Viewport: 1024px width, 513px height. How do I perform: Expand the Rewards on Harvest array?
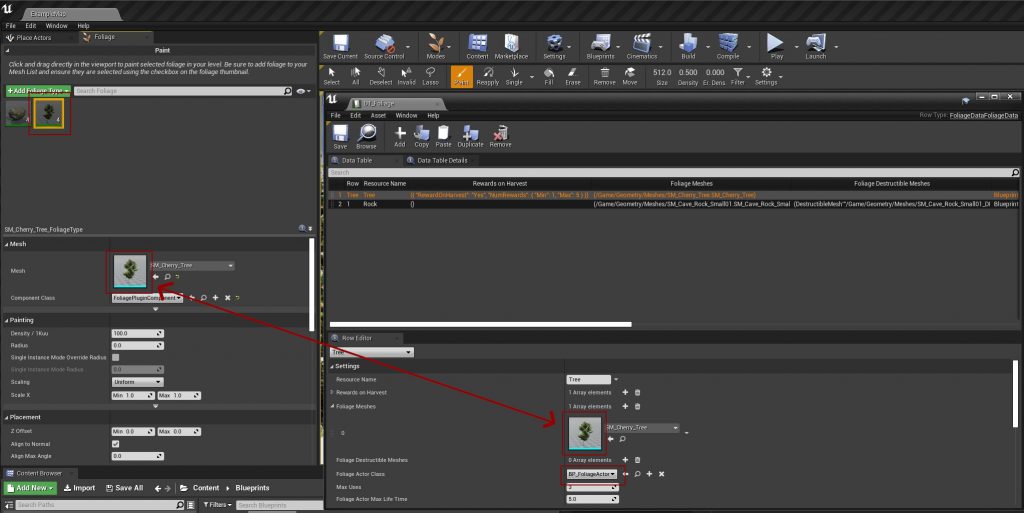pyautogui.click(x=332, y=392)
